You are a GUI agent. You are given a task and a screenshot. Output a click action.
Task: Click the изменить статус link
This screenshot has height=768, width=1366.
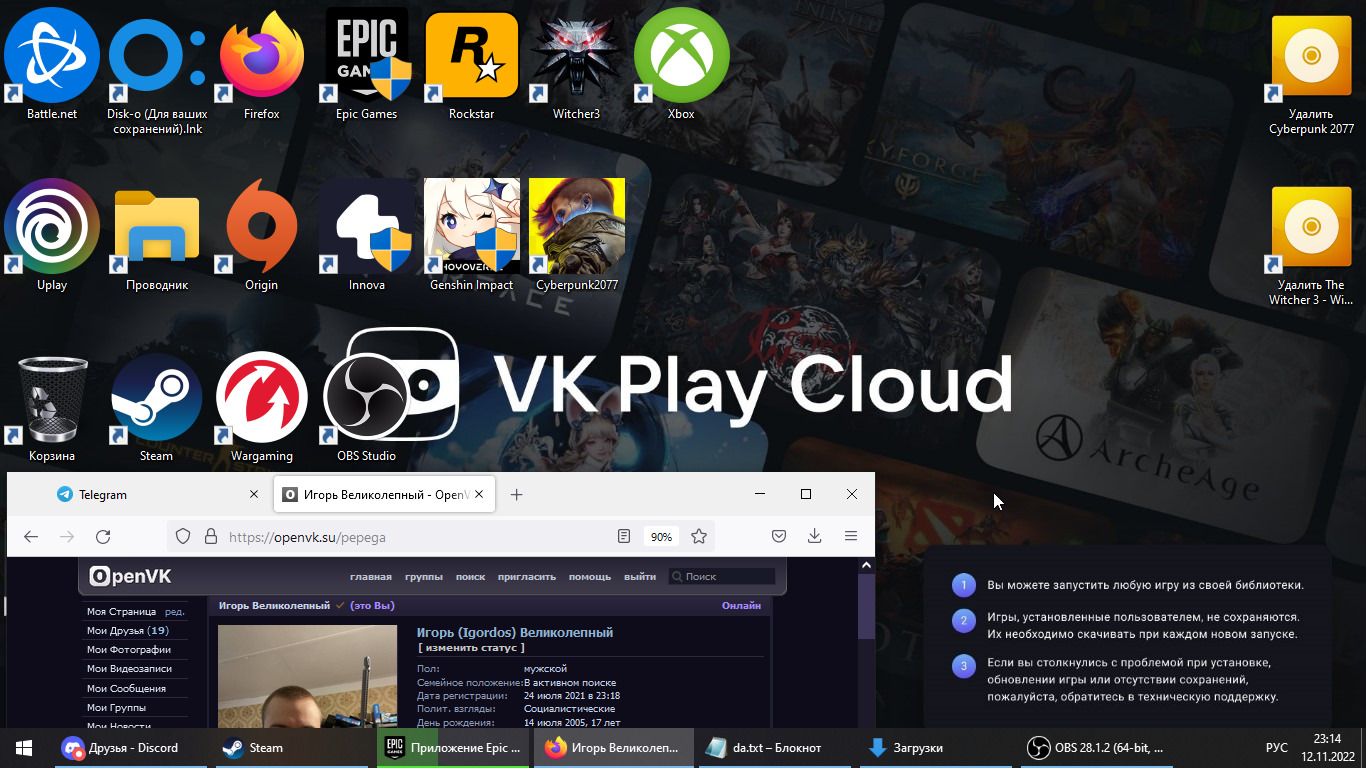pyautogui.click(x=471, y=648)
